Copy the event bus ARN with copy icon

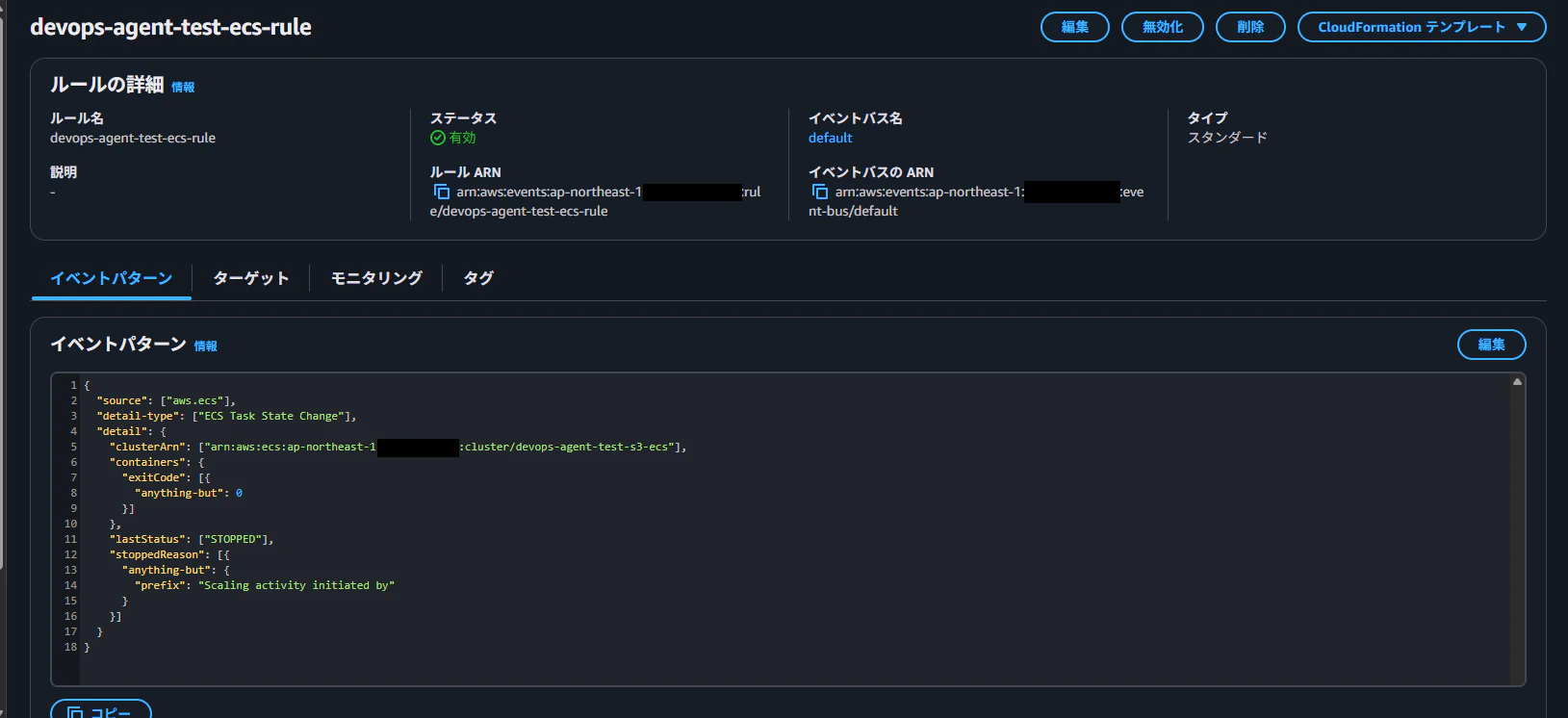820,192
